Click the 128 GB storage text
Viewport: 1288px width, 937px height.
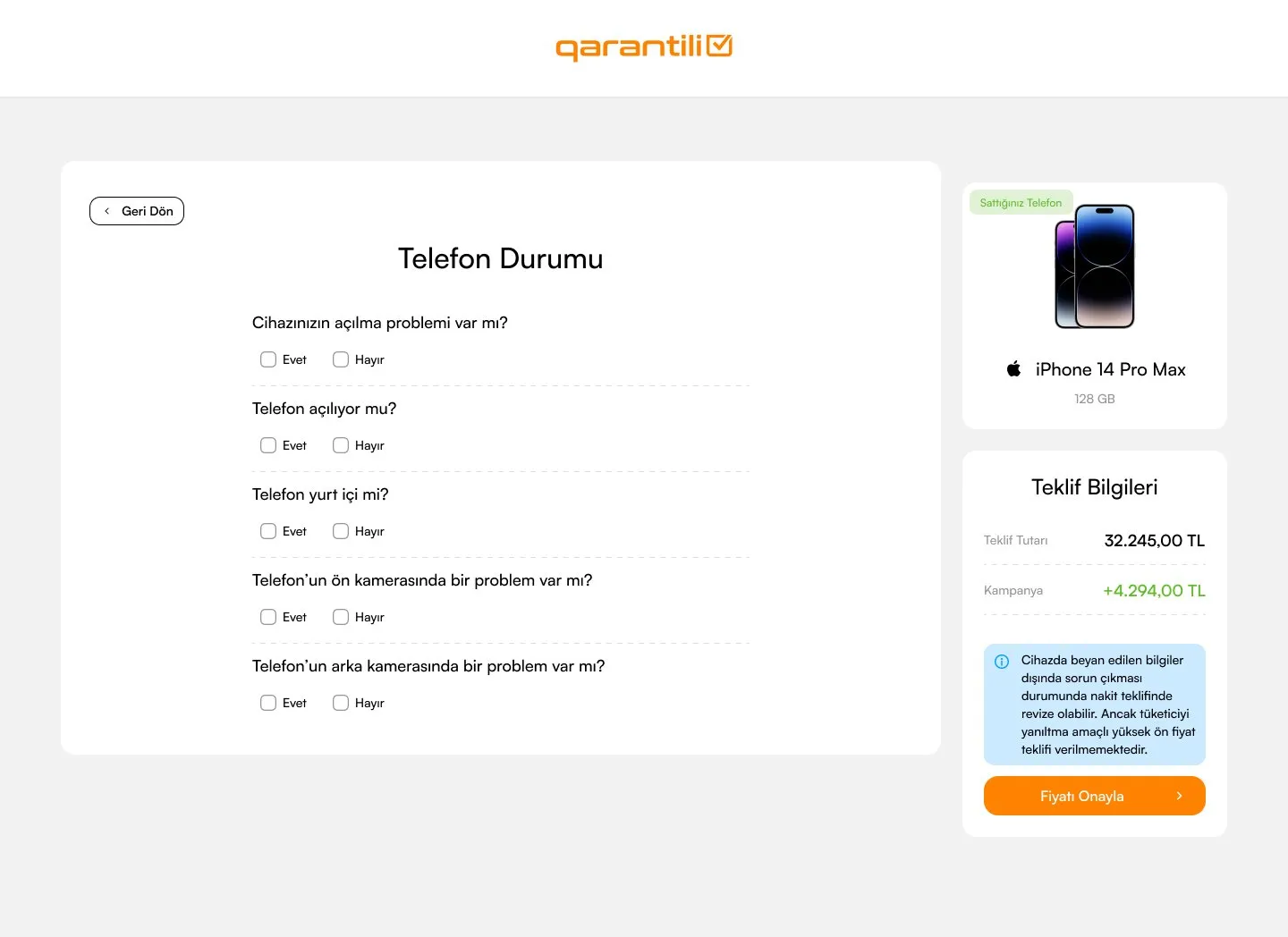tap(1095, 399)
